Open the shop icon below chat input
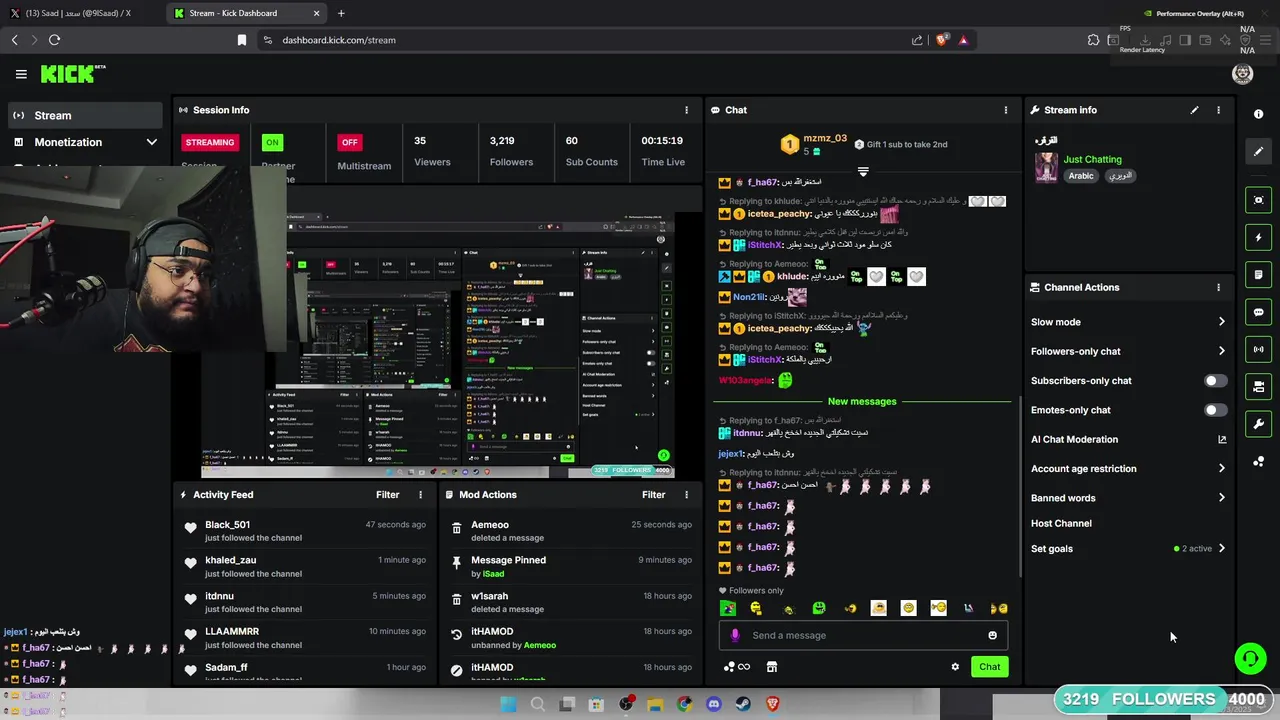Screen dimensions: 1280x720 point(771,667)
